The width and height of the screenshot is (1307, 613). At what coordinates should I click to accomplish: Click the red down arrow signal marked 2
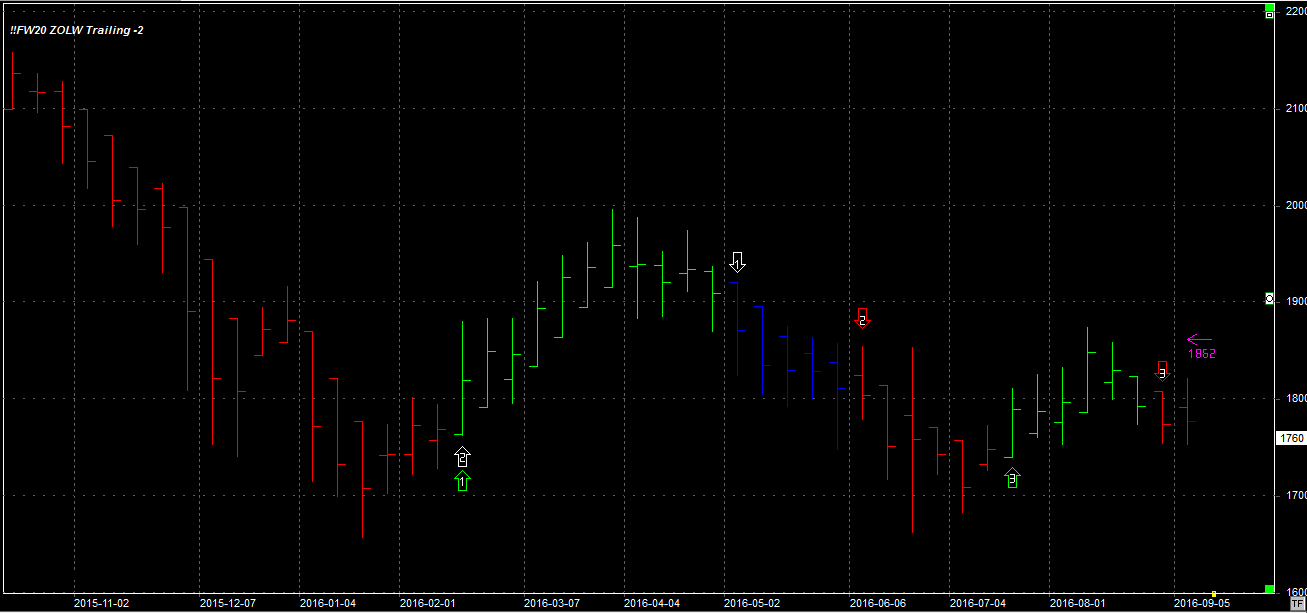click(863, 317)
